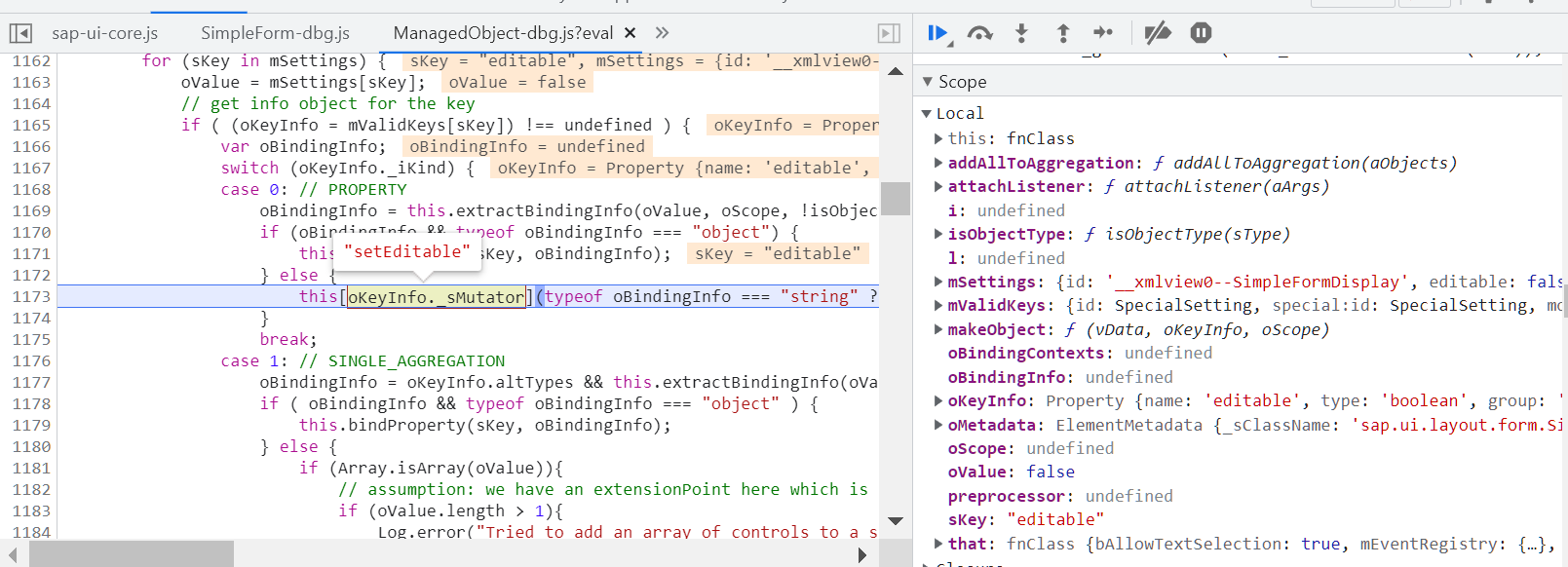Deactivate breakpoints
The height and width of the screenshot is (567, 1568).
(1158, 33)
